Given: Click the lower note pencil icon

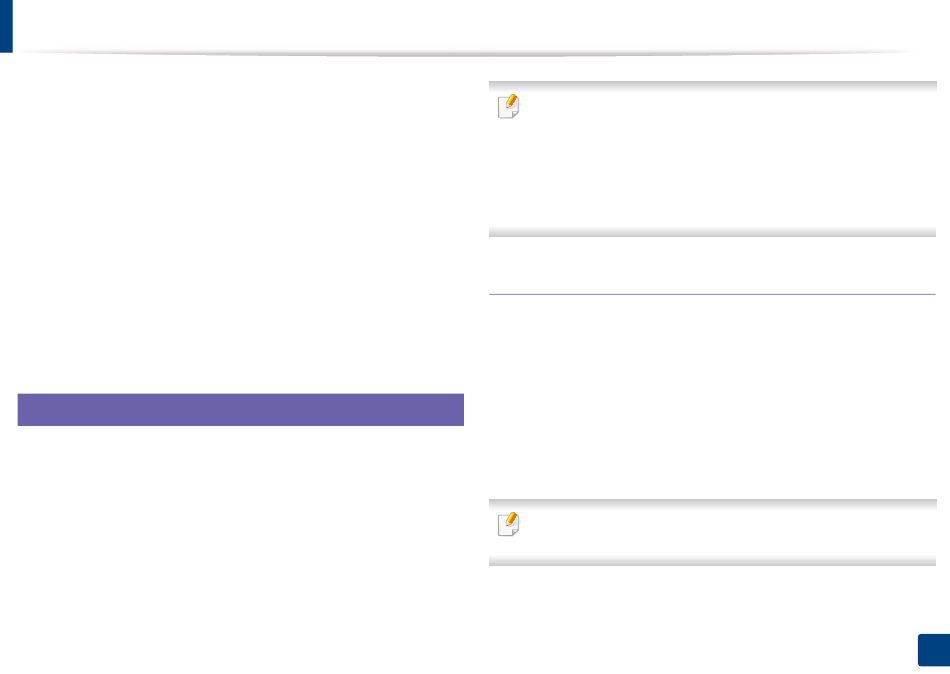Looking at the screenshot, I should point(508,524).
